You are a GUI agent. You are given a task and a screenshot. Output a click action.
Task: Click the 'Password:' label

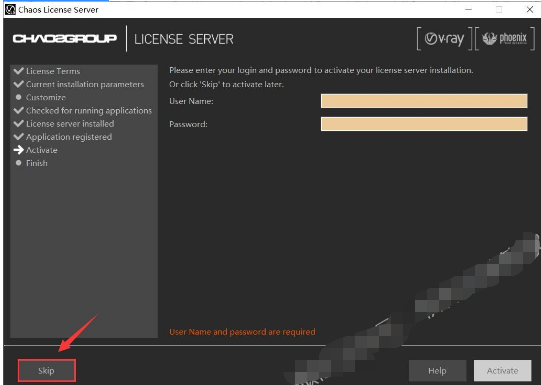point(188,124)
